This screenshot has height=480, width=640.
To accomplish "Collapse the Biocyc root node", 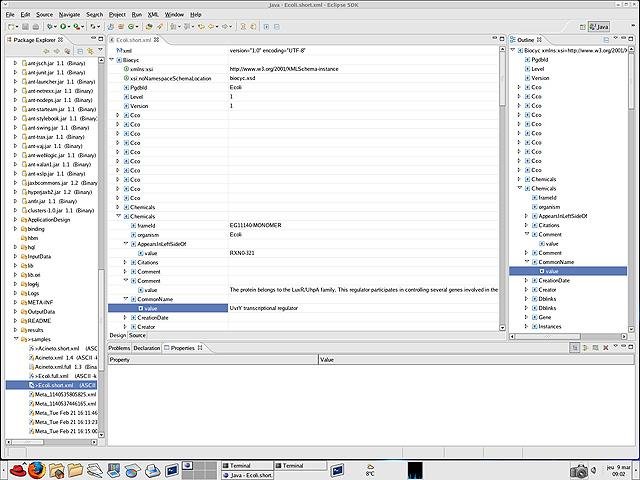I will point(112,60).
